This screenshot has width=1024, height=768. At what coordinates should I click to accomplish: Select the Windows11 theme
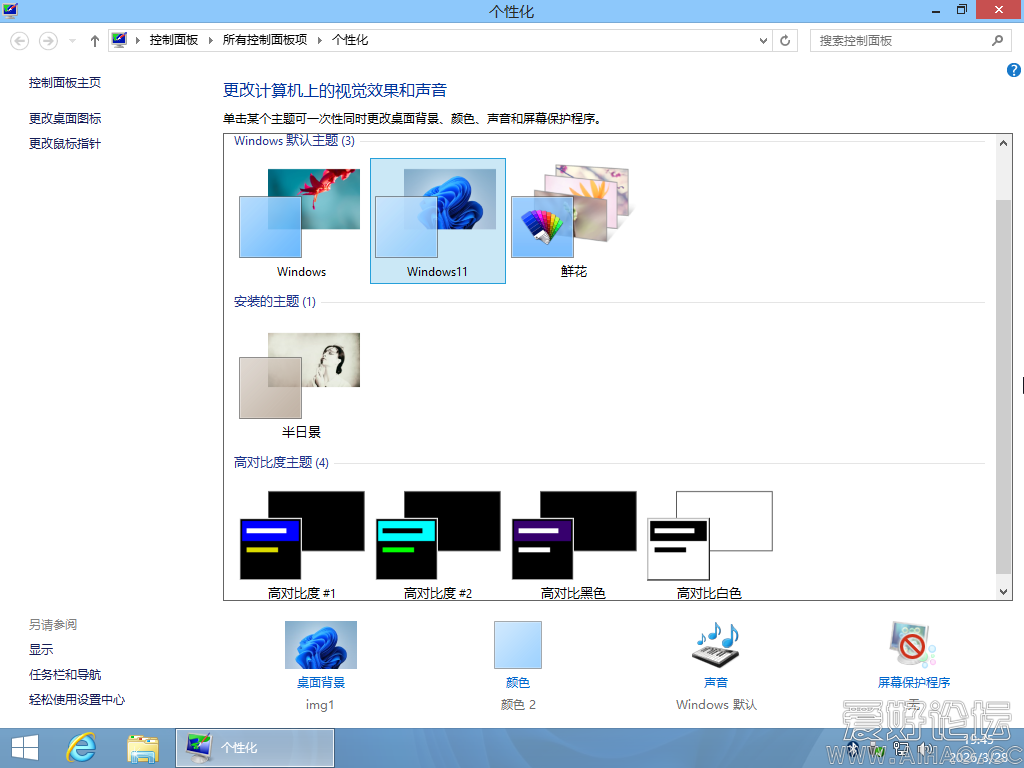pyautogui.click(x=438, y=221)
